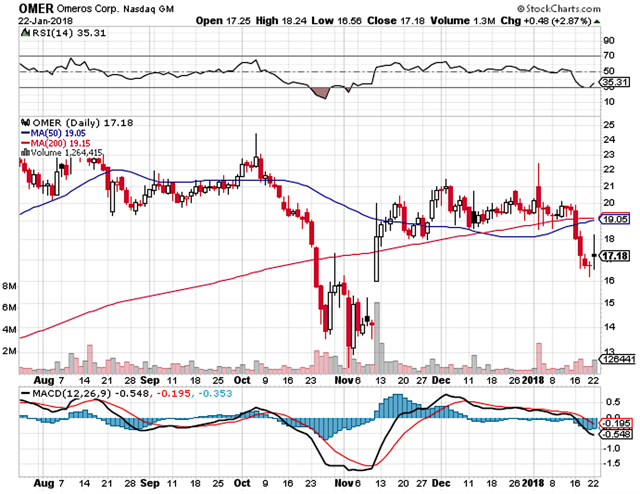The width and height of the screenshot is (640, 494).
Task: Click the 8M label on volume axis
Action: point(9,286)
